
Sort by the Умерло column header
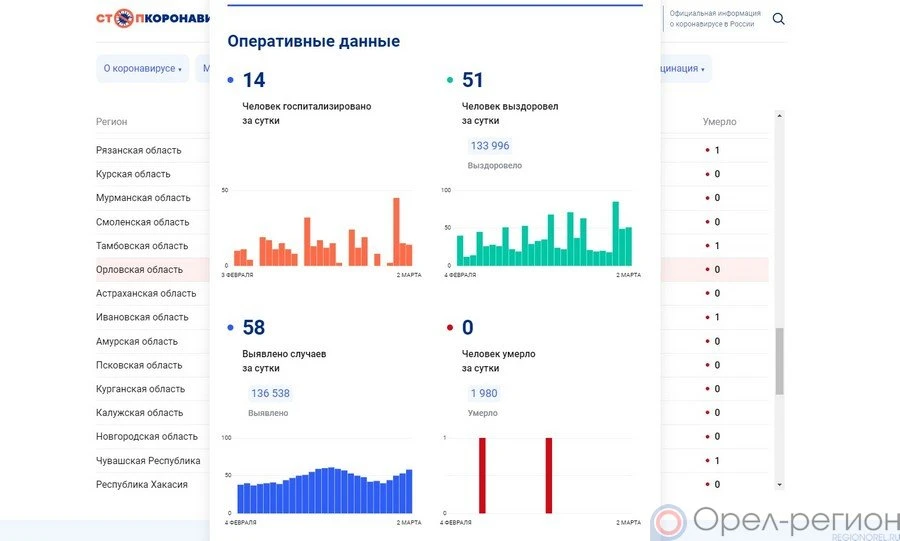click(719, 122)
